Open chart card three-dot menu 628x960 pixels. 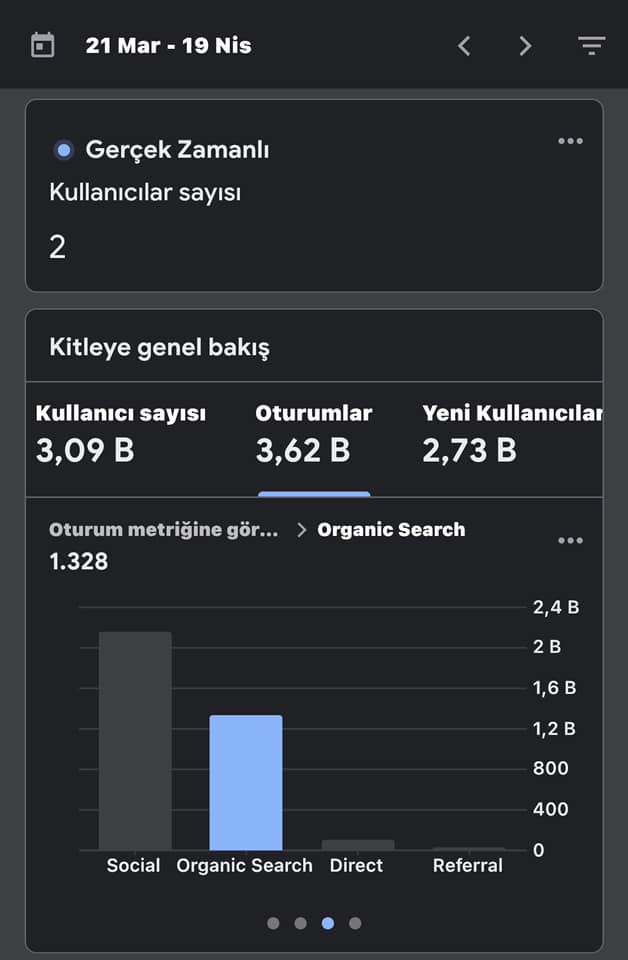tap(570, 541)
